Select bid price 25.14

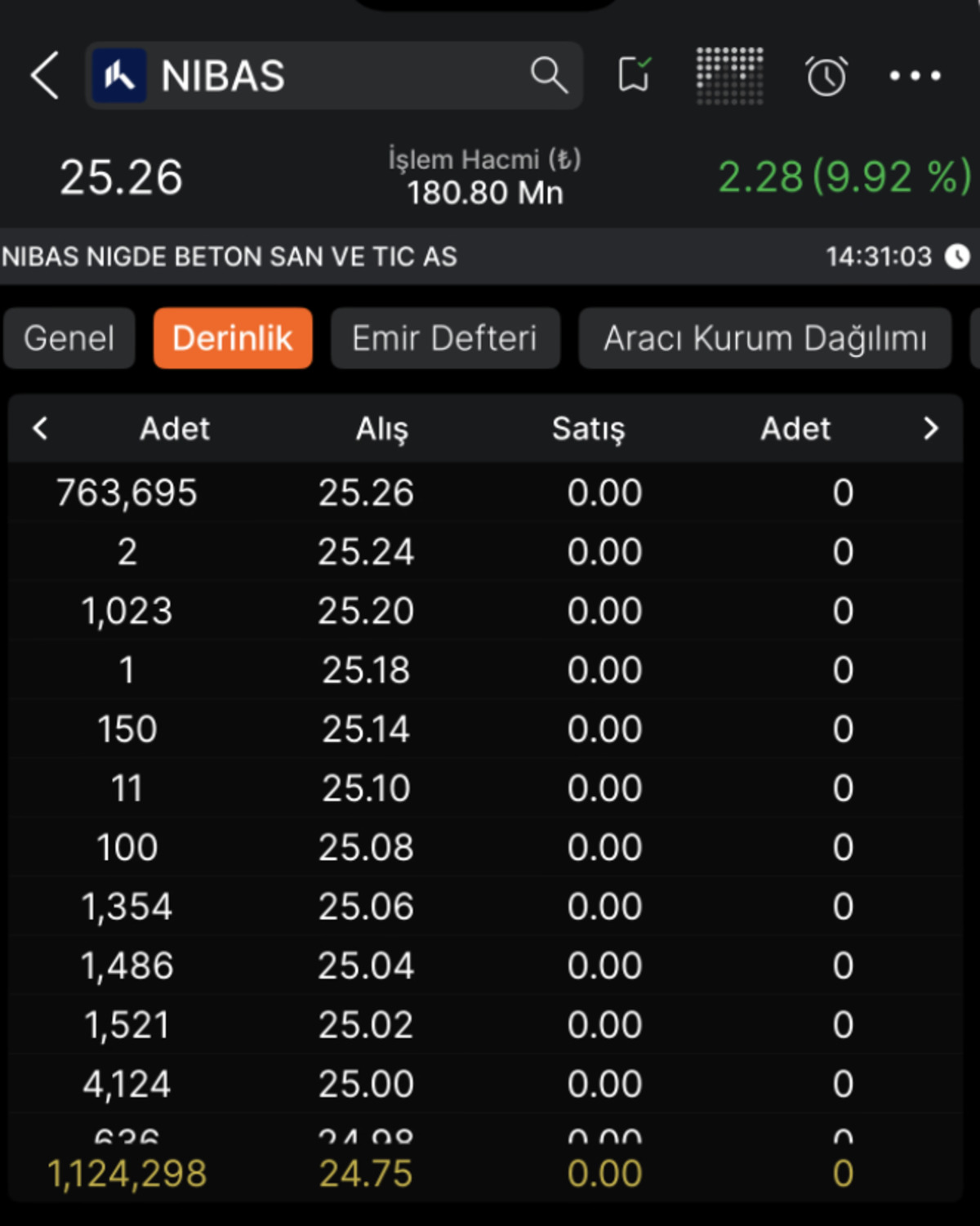[366, 729]
